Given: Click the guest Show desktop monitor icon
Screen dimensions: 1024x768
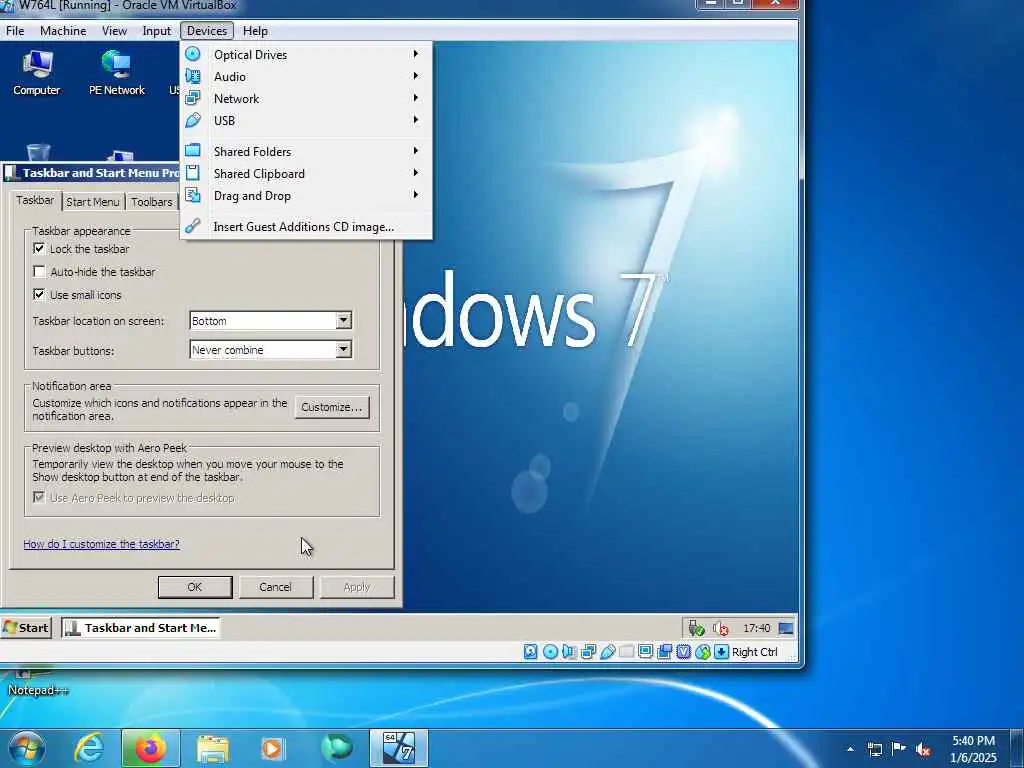Looking at the screenshot, I should [x=786, y=628].
